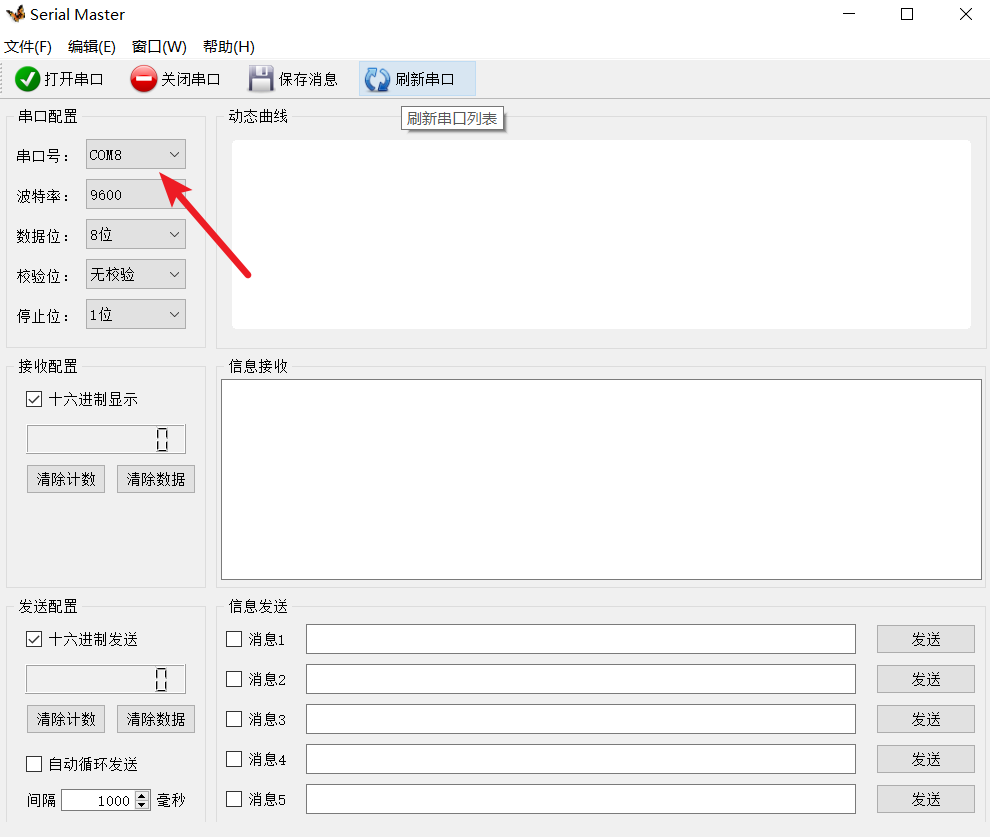Expand the 8位 data bits dropdown
Image resolution: width=990 pixels, height=837 pixels.
(x=136, y=234)
